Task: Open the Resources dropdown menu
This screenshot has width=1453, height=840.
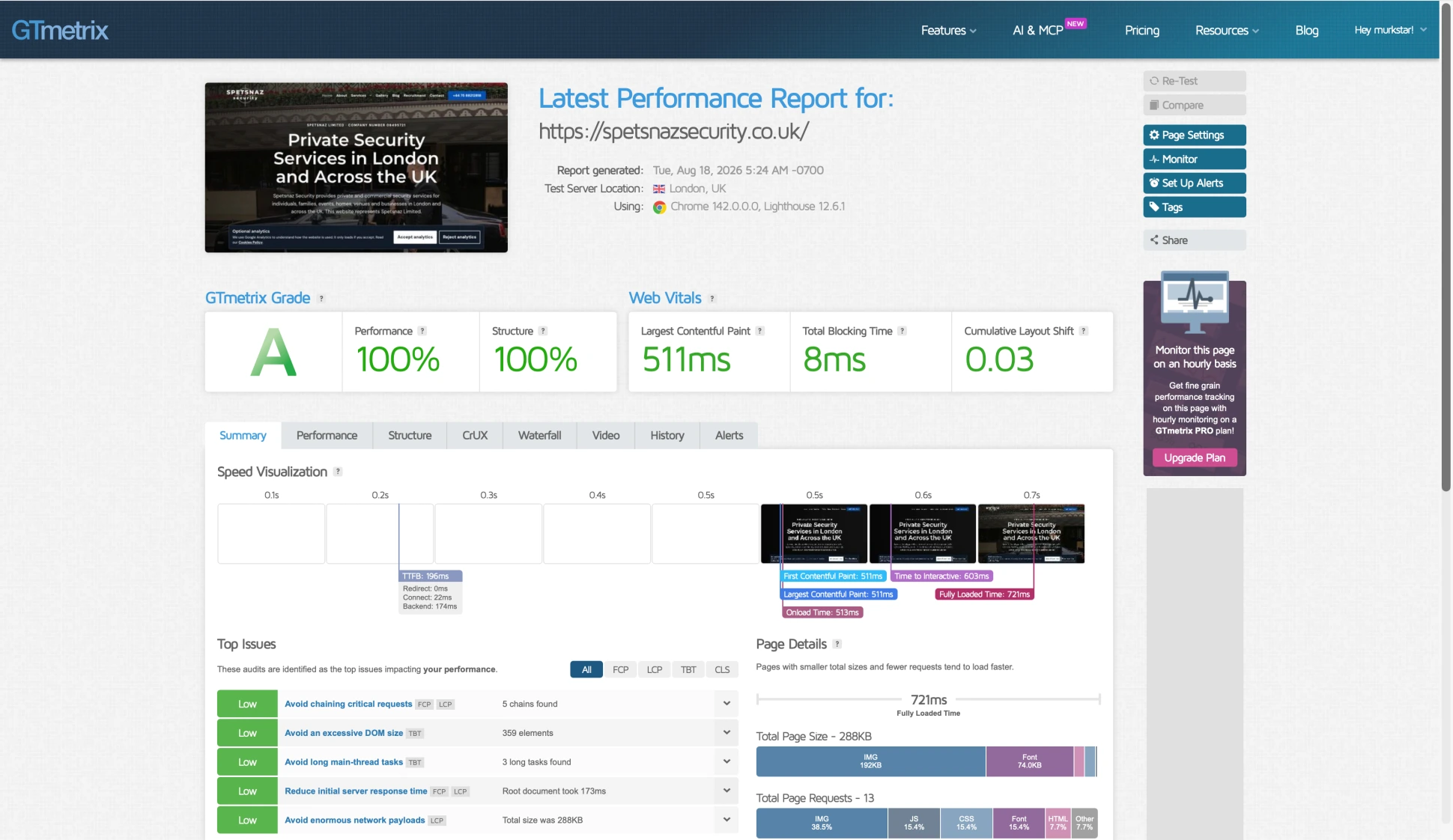Action: coord(1227,31)
